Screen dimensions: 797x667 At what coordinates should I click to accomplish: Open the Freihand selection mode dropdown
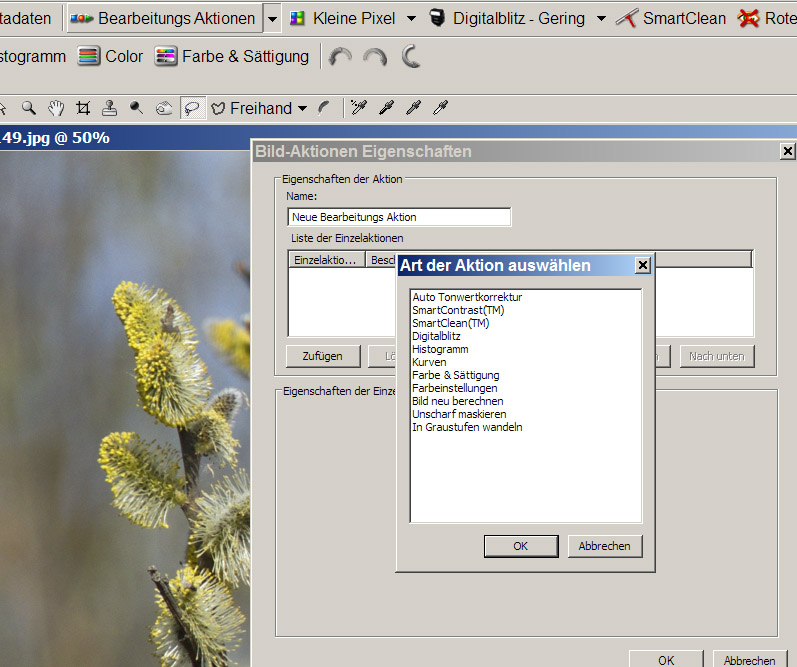tap(302, 108)
